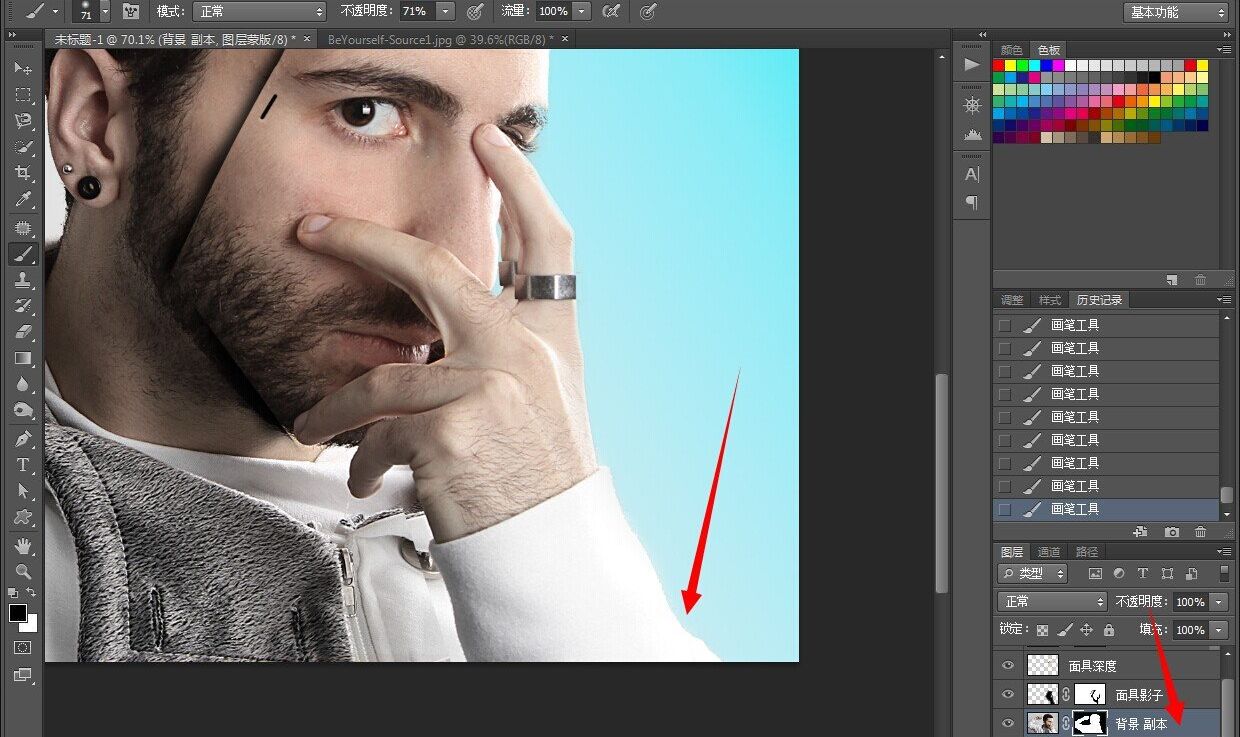Open the 流量 flow dropdown arrow
1240x737 pixels.
(581, 12)
